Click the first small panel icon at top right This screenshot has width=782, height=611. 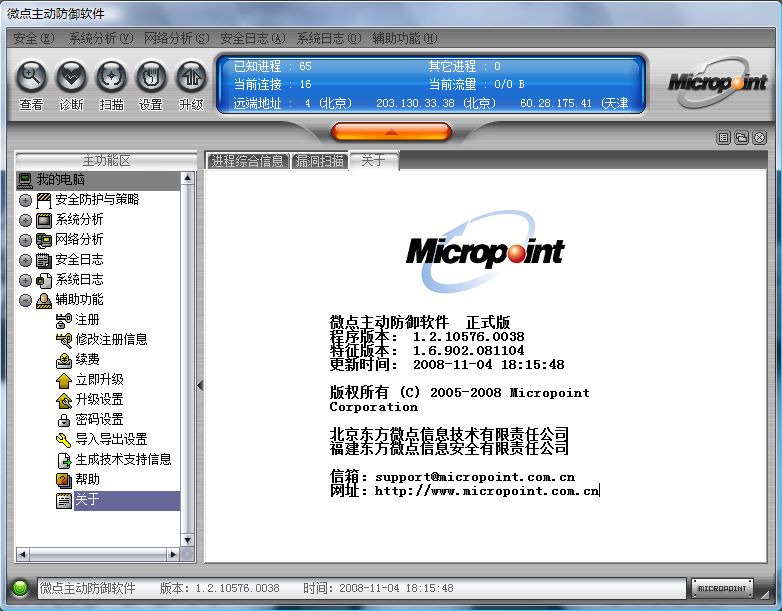pos(723,138)
